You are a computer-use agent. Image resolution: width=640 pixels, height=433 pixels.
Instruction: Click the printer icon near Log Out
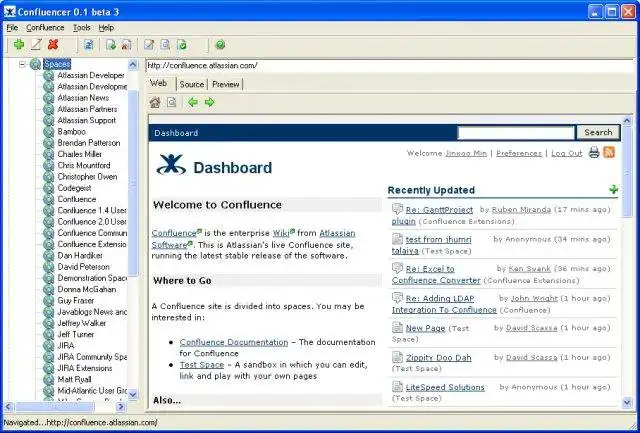pyautogui.click(x=594, y=153)
